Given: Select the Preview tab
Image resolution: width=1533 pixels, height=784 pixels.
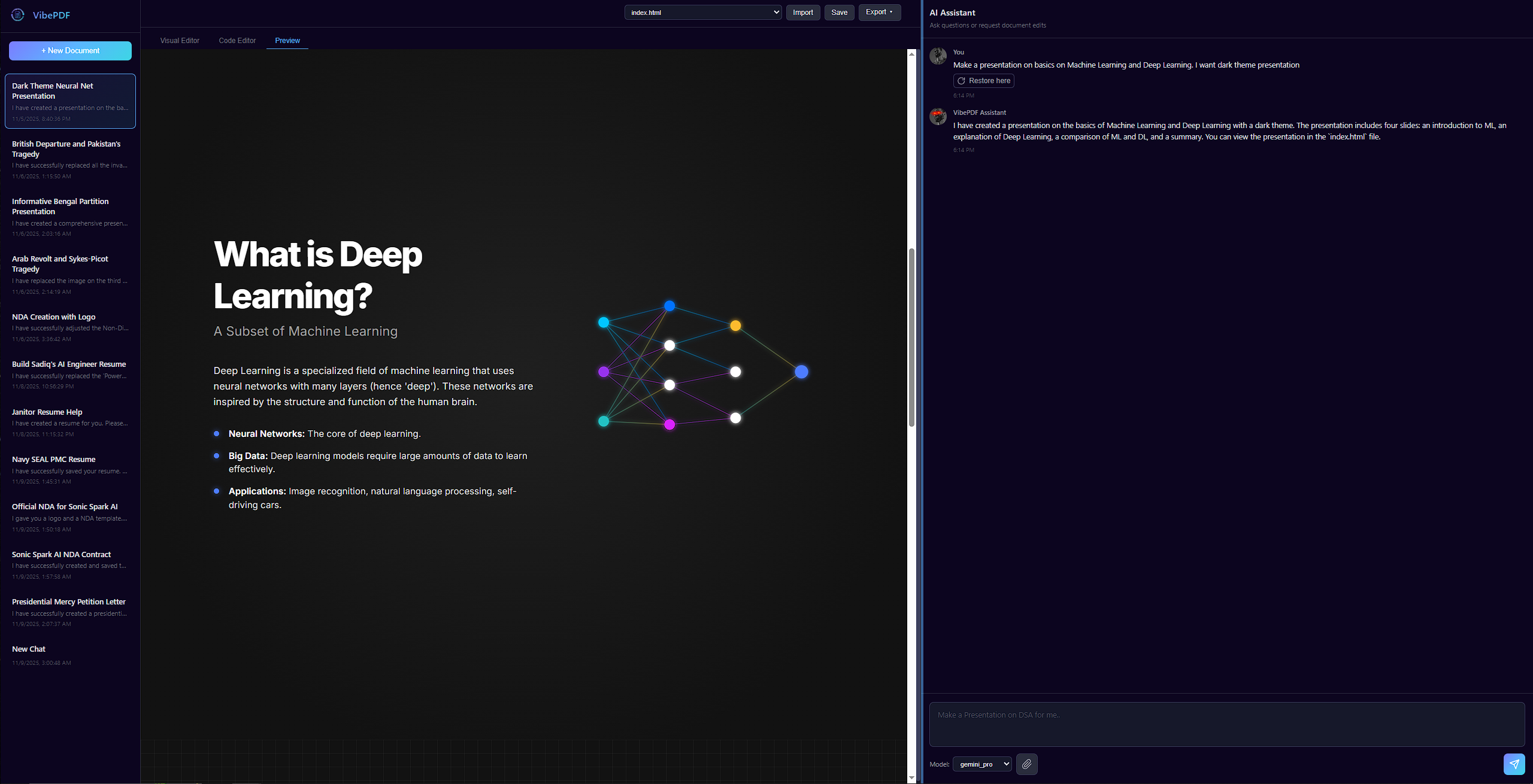Looking at the screenshot, I should [287, 40].
